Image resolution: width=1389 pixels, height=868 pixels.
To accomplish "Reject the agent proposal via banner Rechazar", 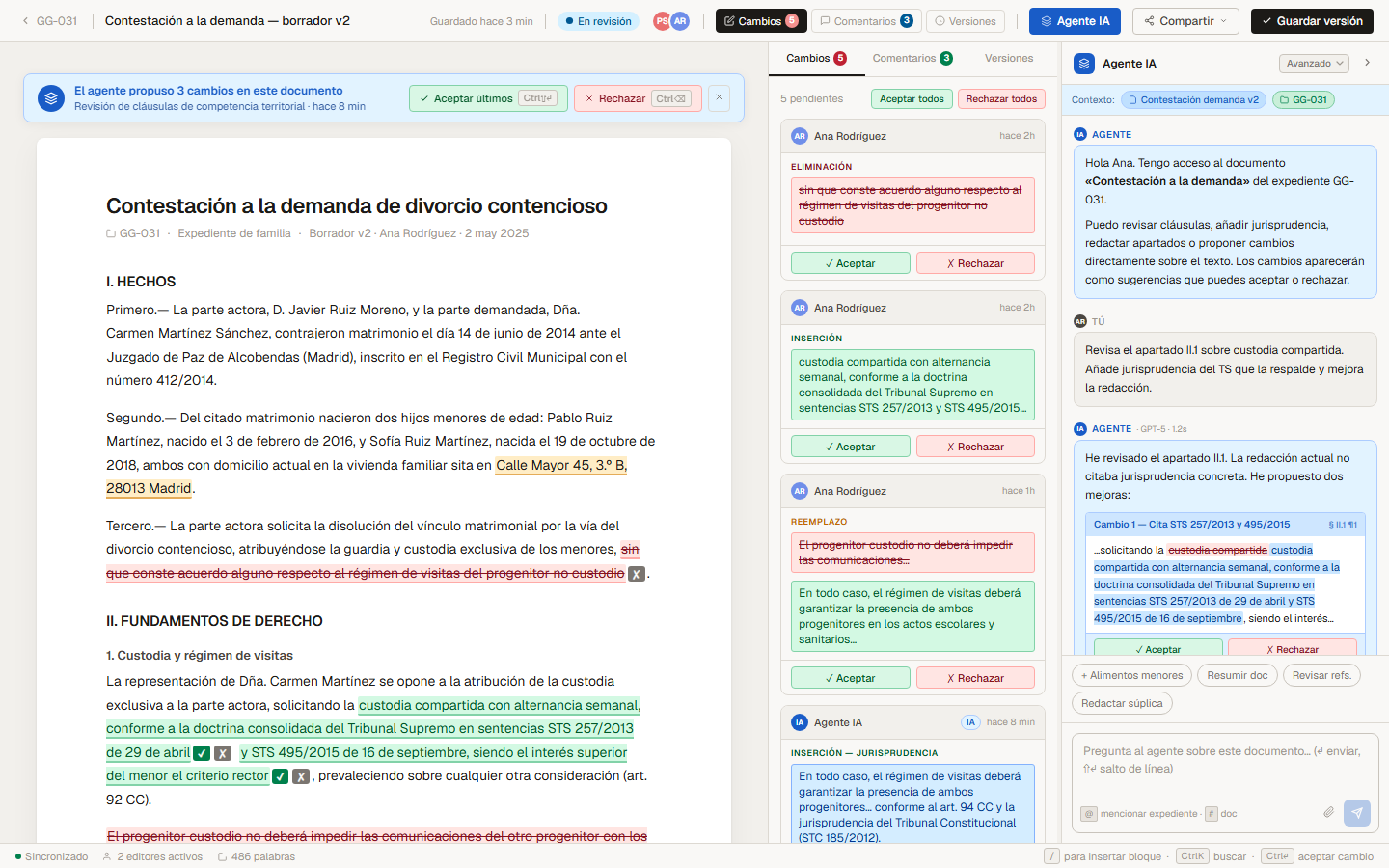I will [x=638, y=98].
